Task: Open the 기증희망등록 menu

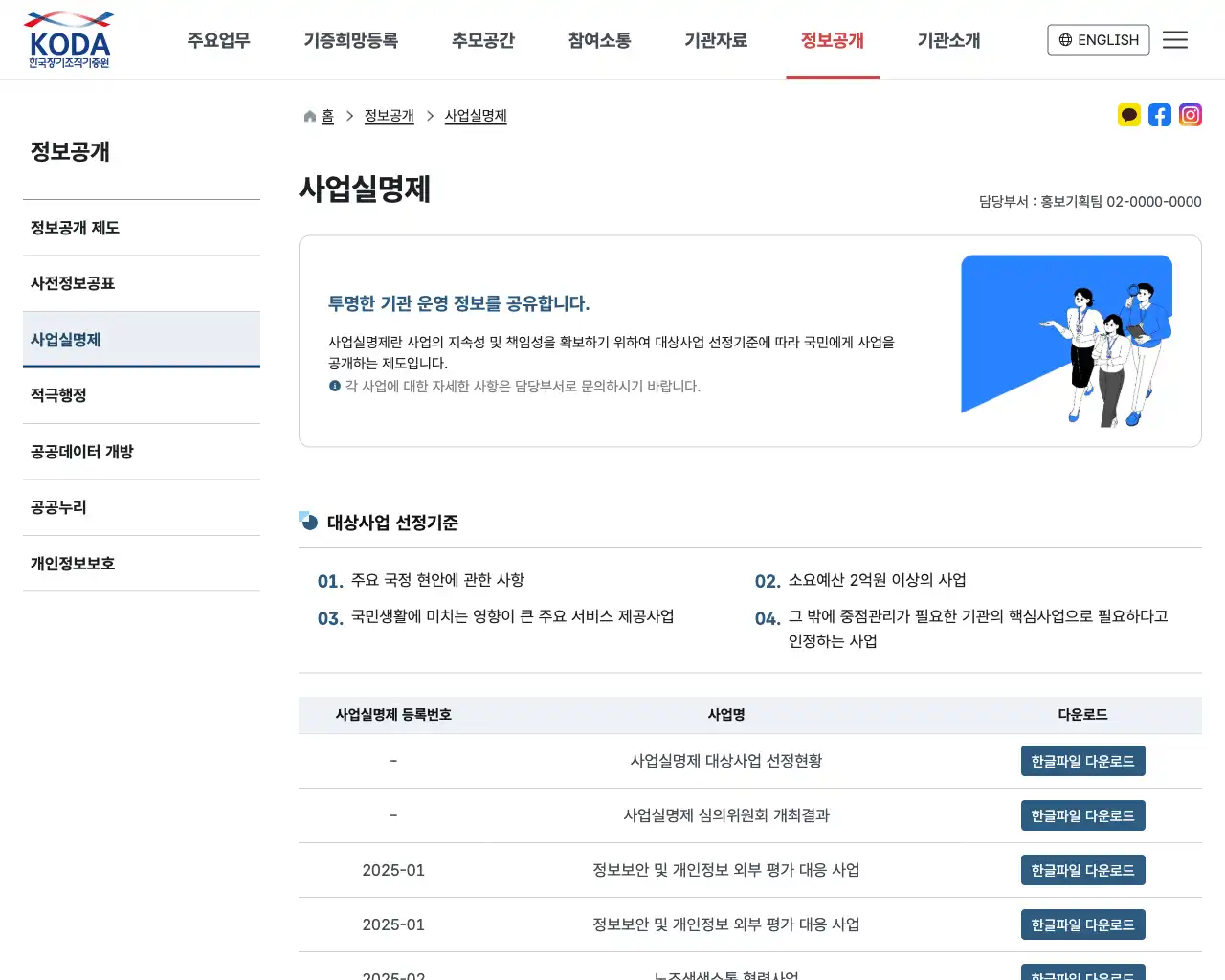Action: point(351,40)
